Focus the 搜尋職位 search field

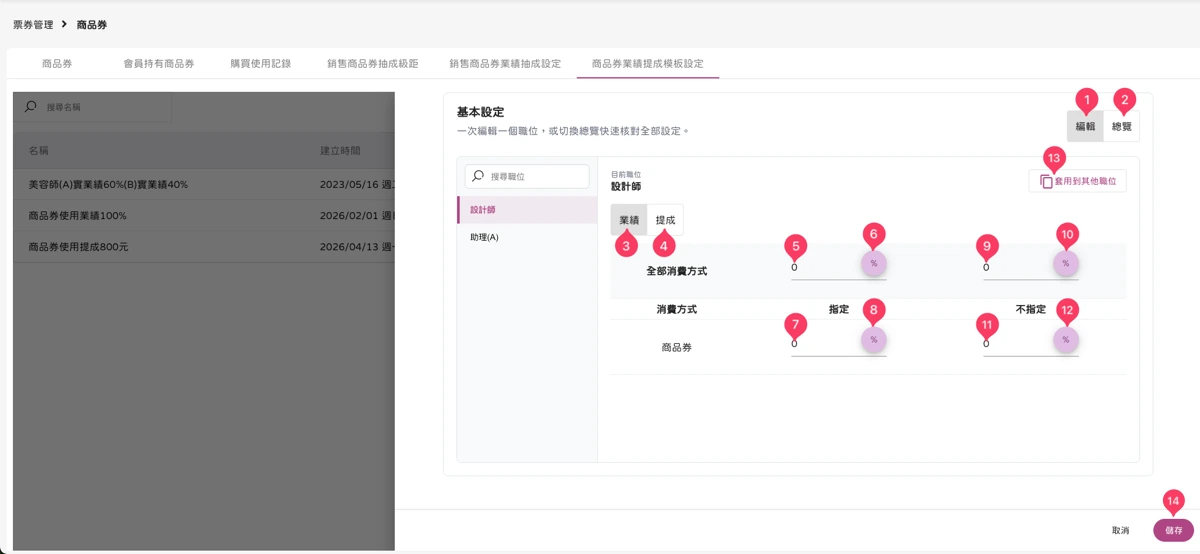pos(527,176)
